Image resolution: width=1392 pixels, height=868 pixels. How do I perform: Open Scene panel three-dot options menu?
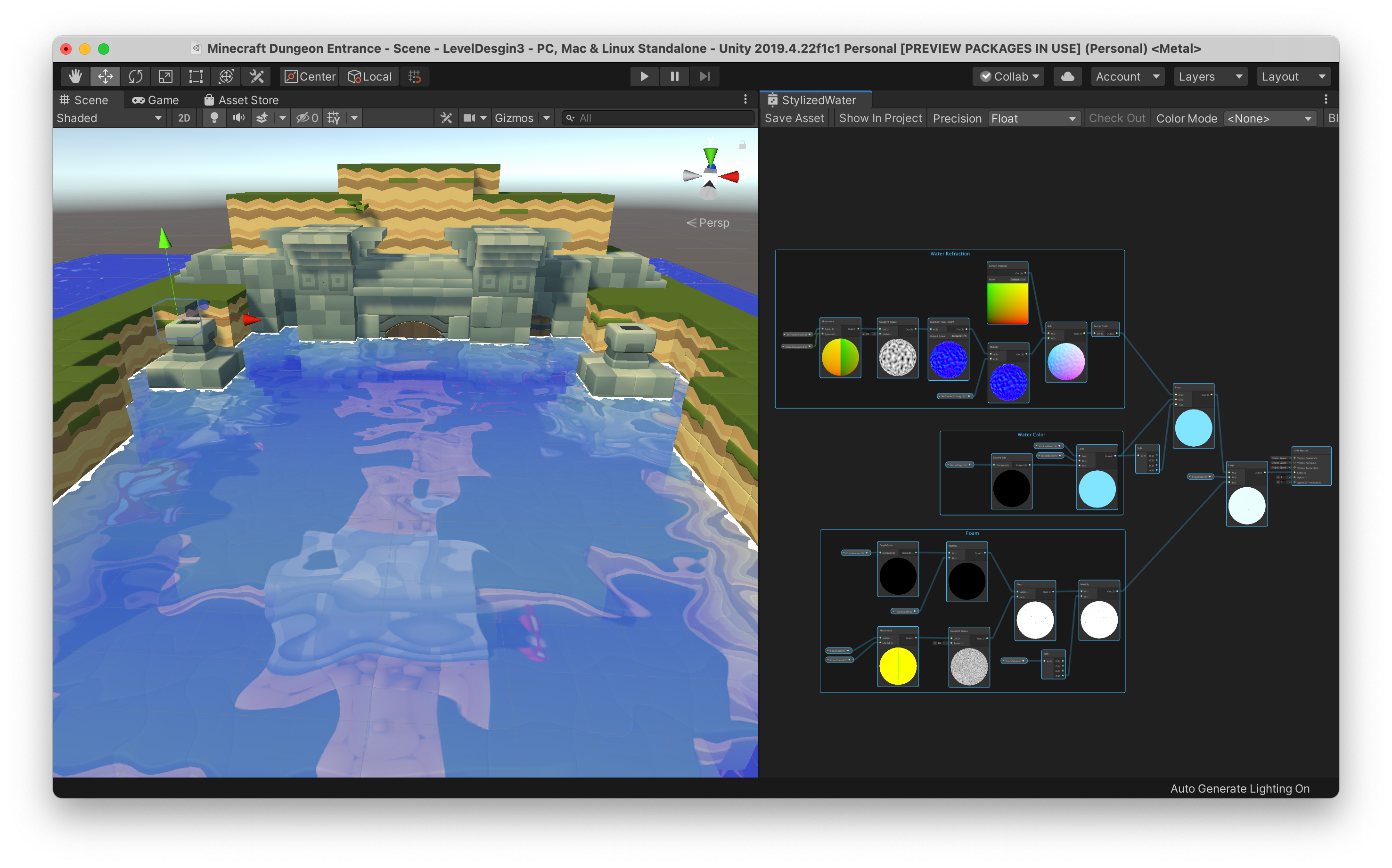[x=745, y=99]
